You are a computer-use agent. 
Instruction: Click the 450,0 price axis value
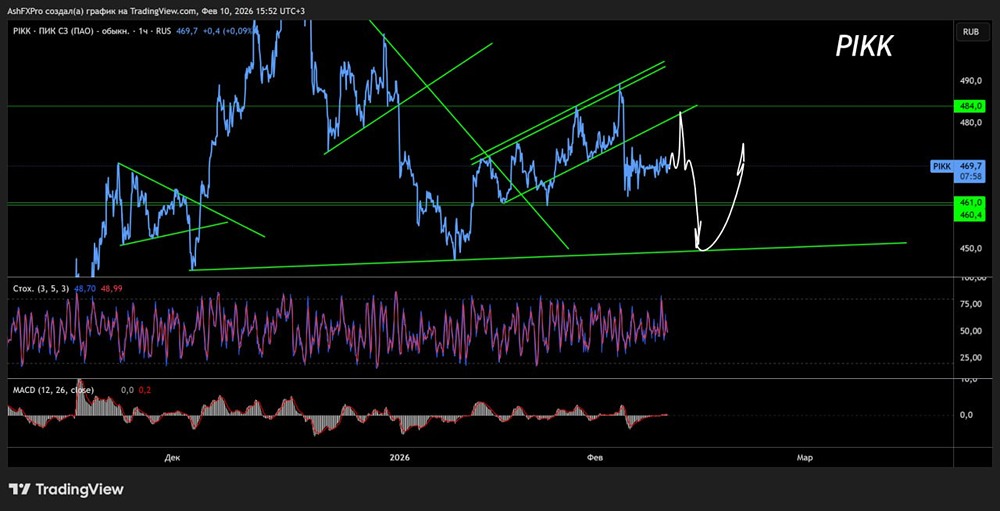pyautogui.click(x=970, y=248)
